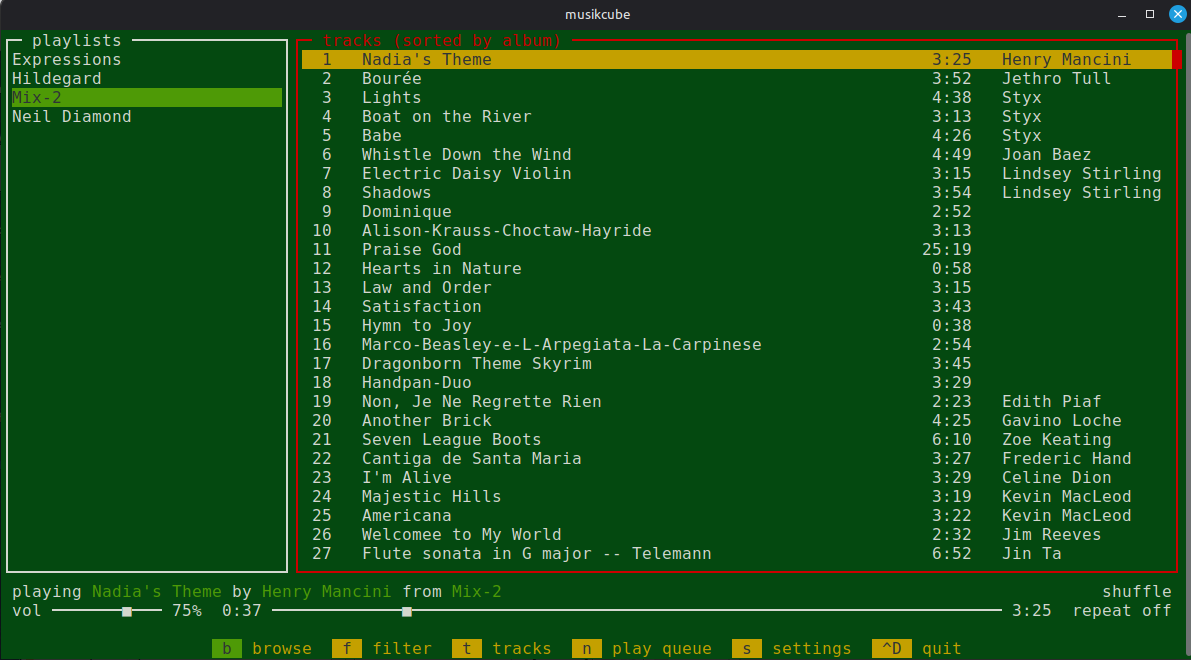1191x660 pixels.
Task: Click the red scrollbar thumb in tracks list
Action: [1177, 59]
